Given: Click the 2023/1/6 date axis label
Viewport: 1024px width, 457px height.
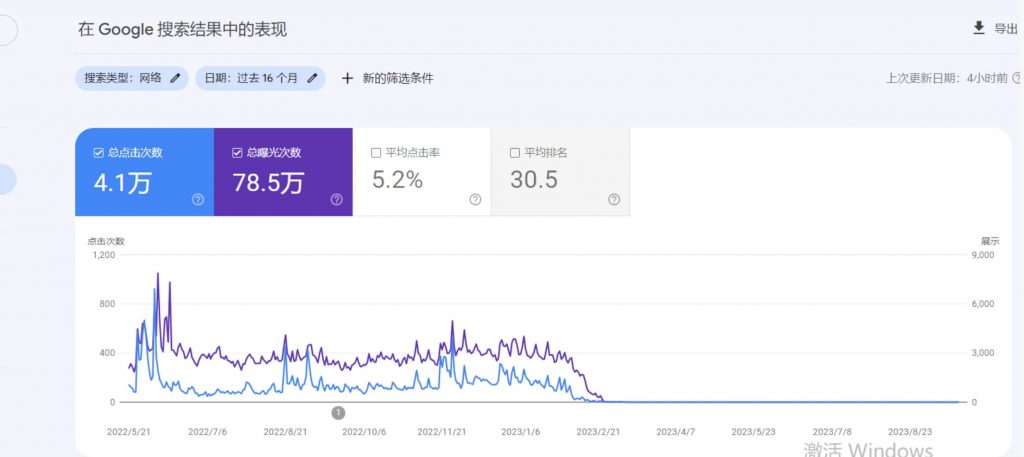Looking at the screenshot, I should click(x=520, y=432).
